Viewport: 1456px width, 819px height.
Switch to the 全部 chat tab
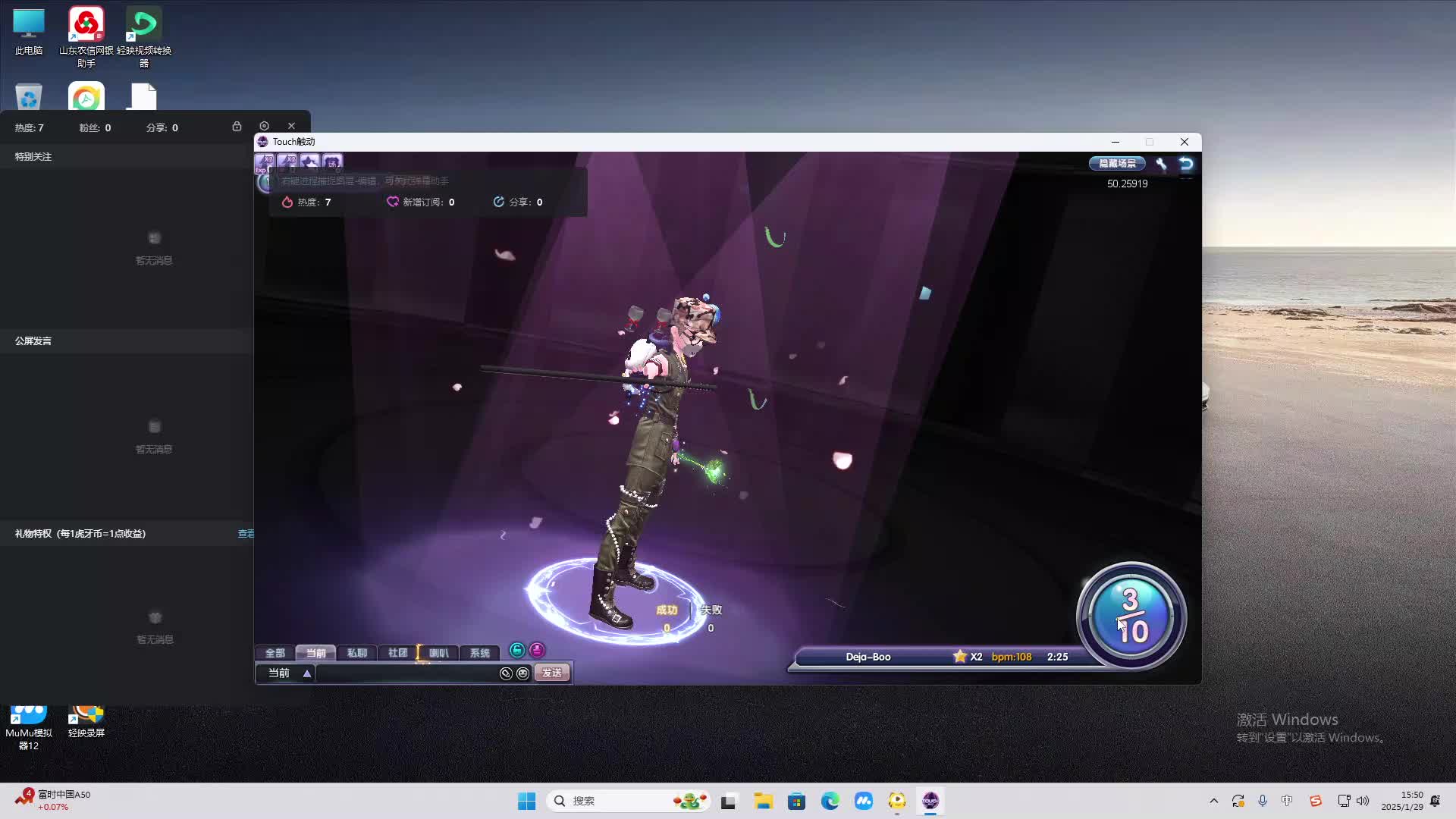click(x=275, y=653)
